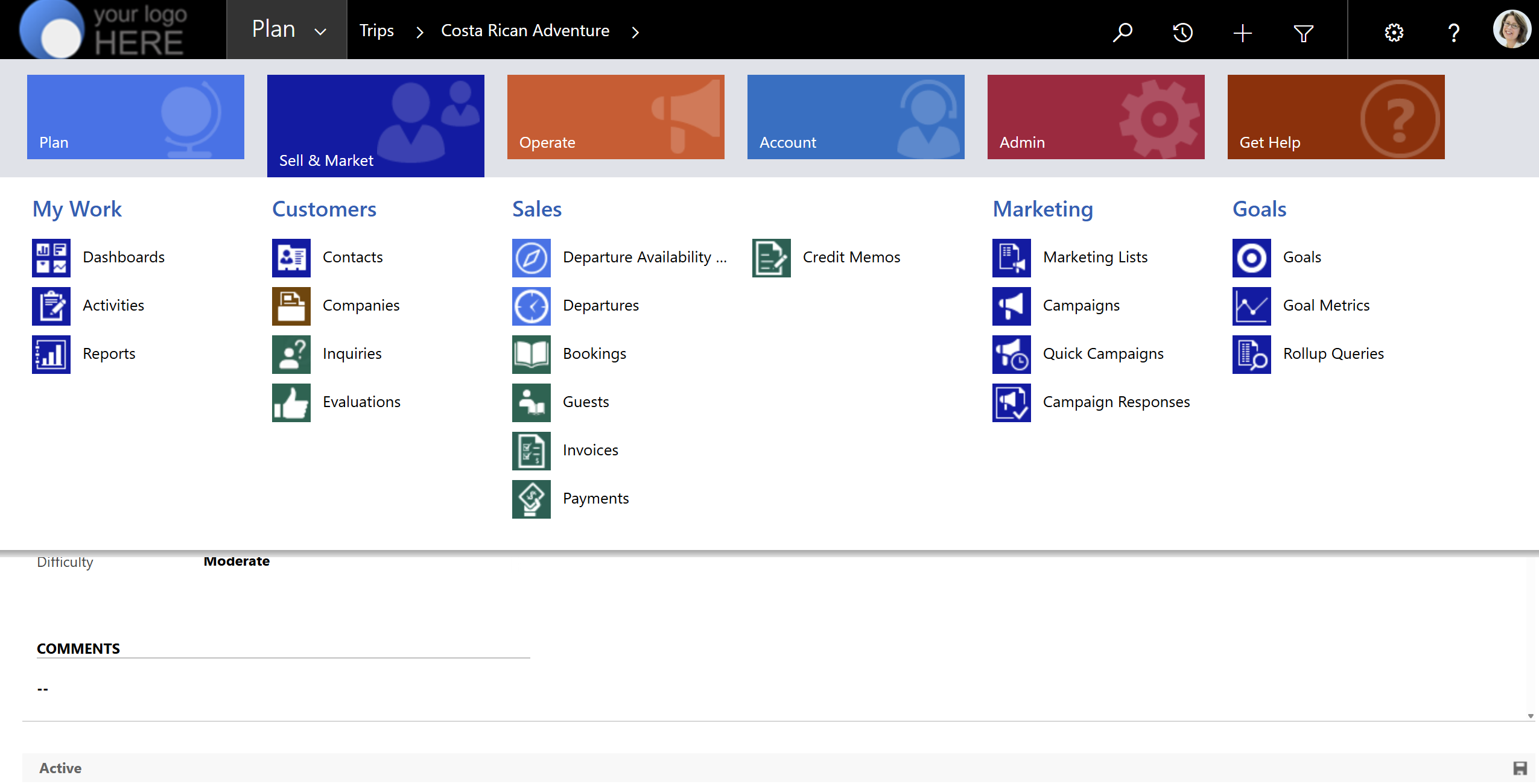
Task: Open the Get Help tile
Action: (x=1336, y=117)
